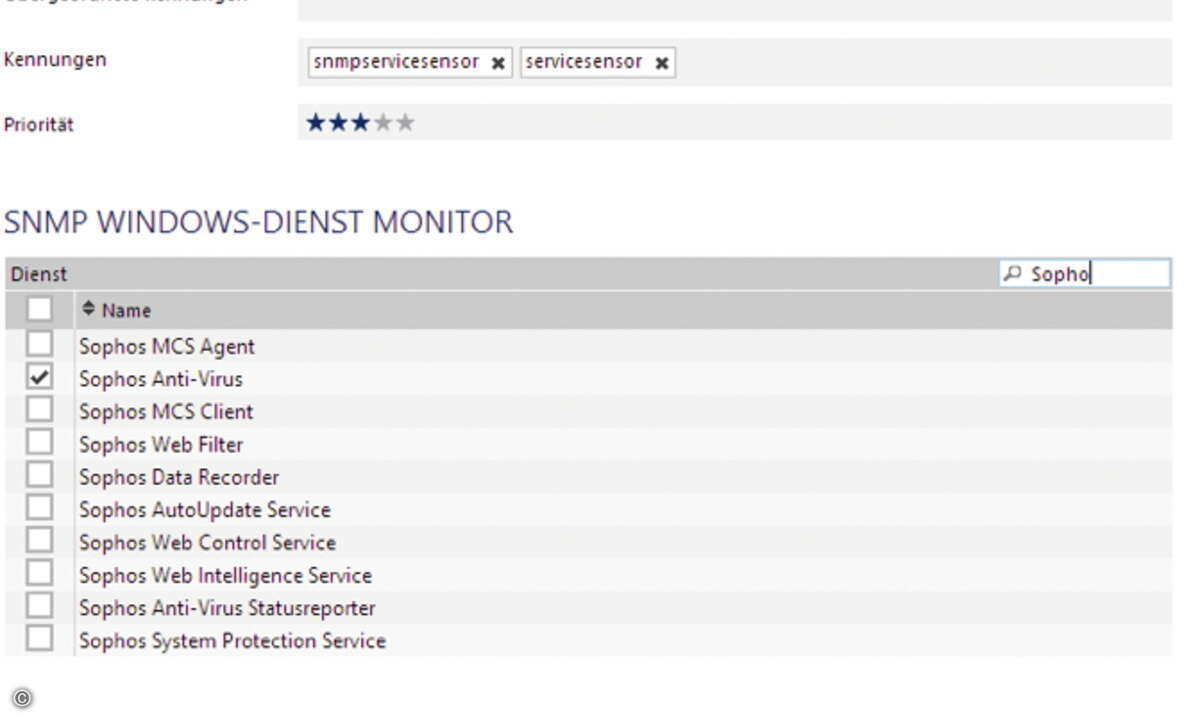The height and width of the screenshot is (720, 1200).
Task: Sort services by Name arrow icon
Action: pyautogui.click(x=89, y=310)
